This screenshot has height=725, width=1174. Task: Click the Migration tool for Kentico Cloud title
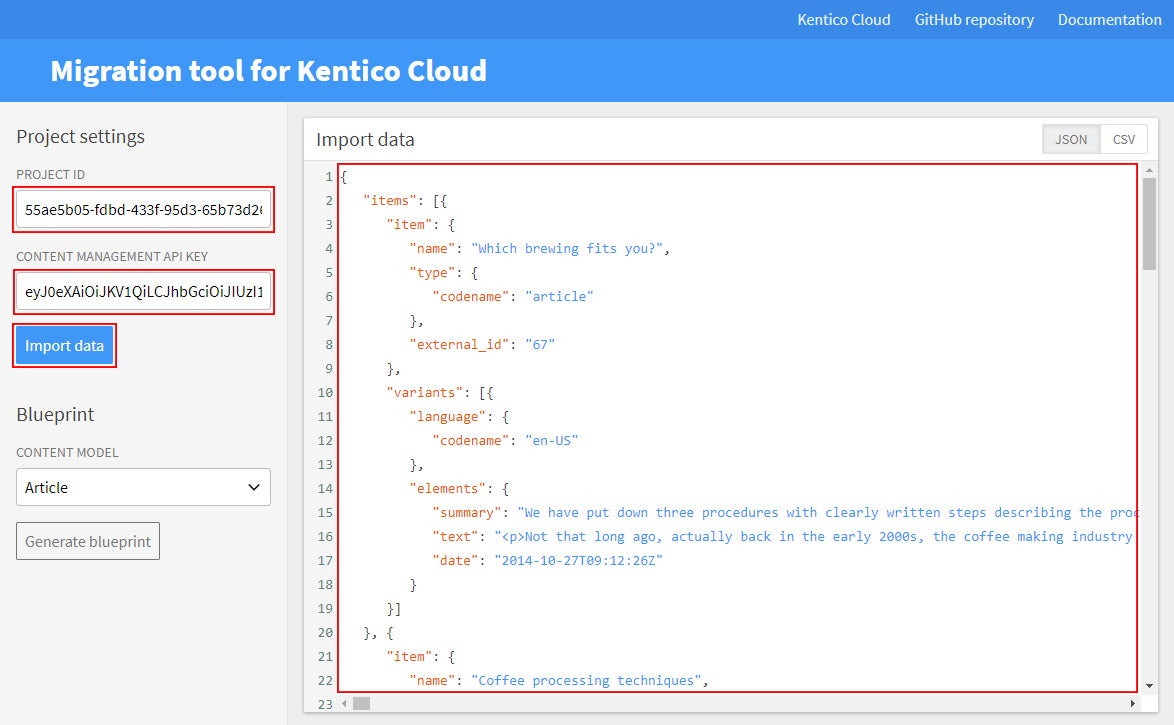[x=269, y=71]
